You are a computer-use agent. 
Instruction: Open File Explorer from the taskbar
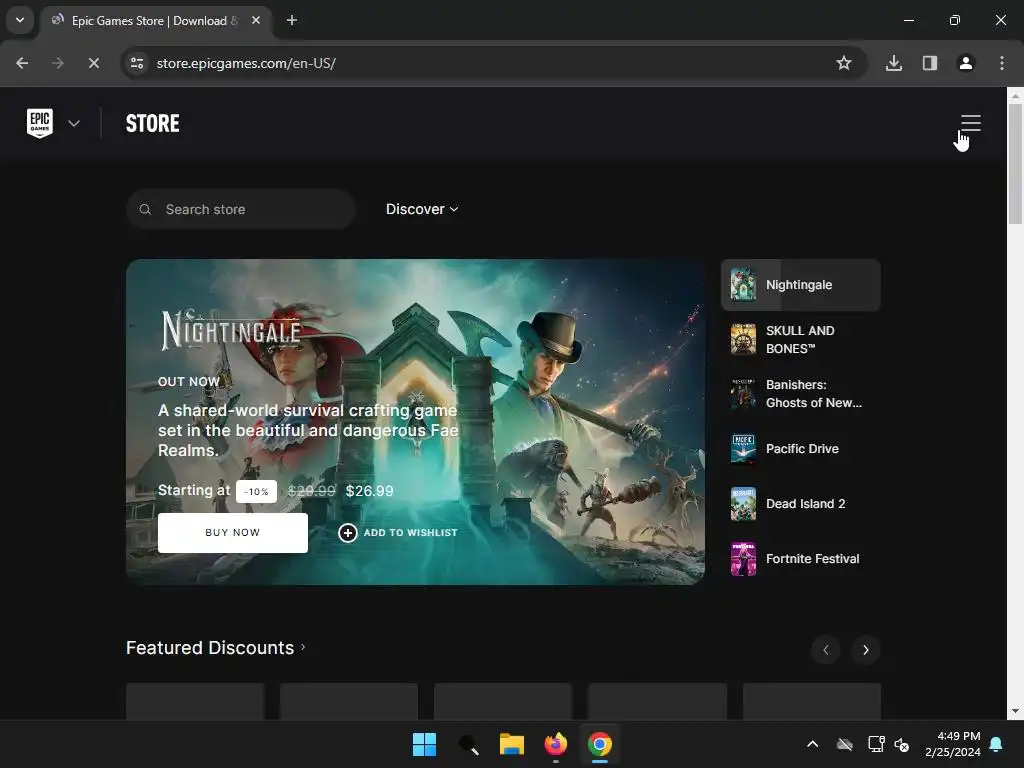pos(512,744)
